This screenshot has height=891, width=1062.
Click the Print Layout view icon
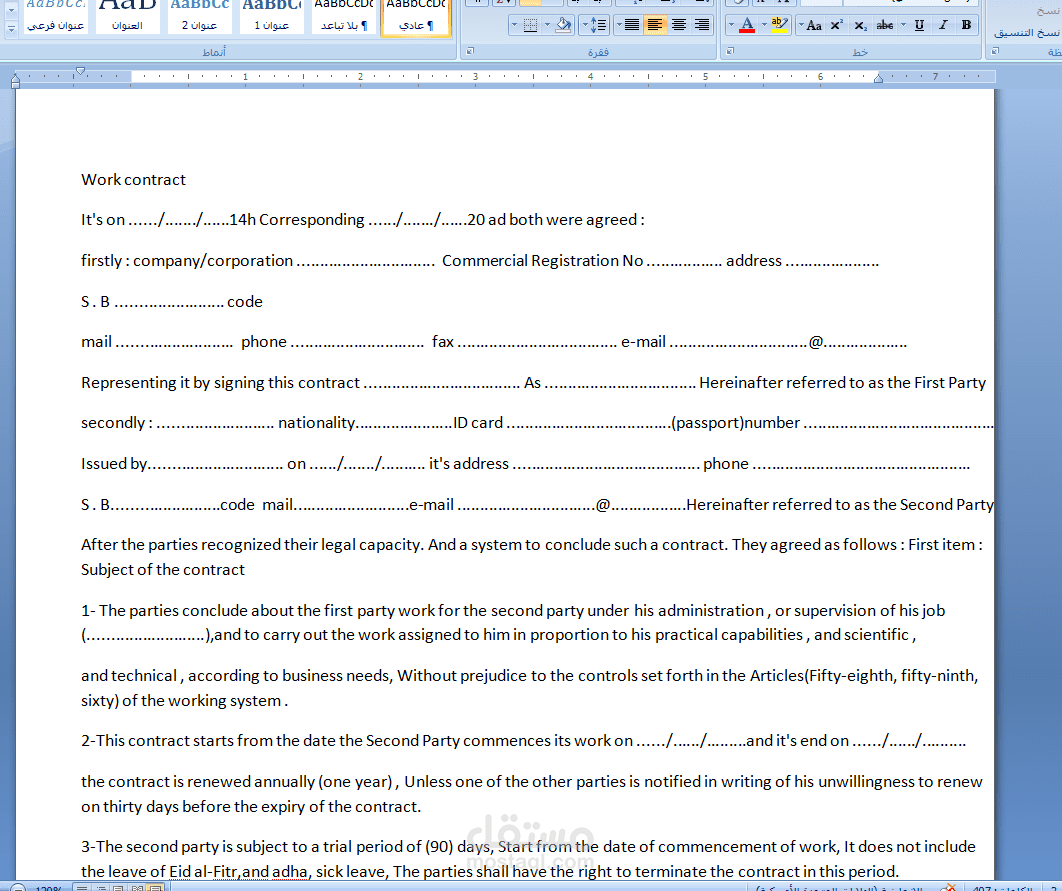click(156, 888)
